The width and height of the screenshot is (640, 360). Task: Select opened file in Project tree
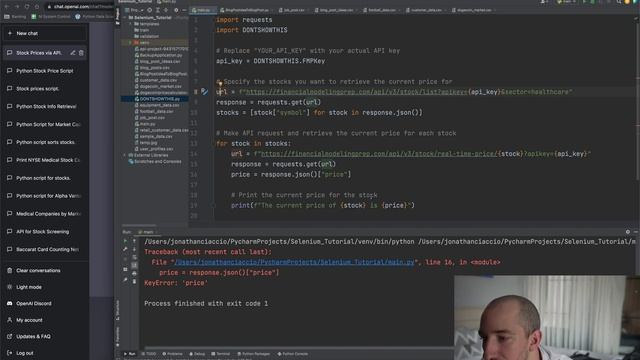pos(149,10)
